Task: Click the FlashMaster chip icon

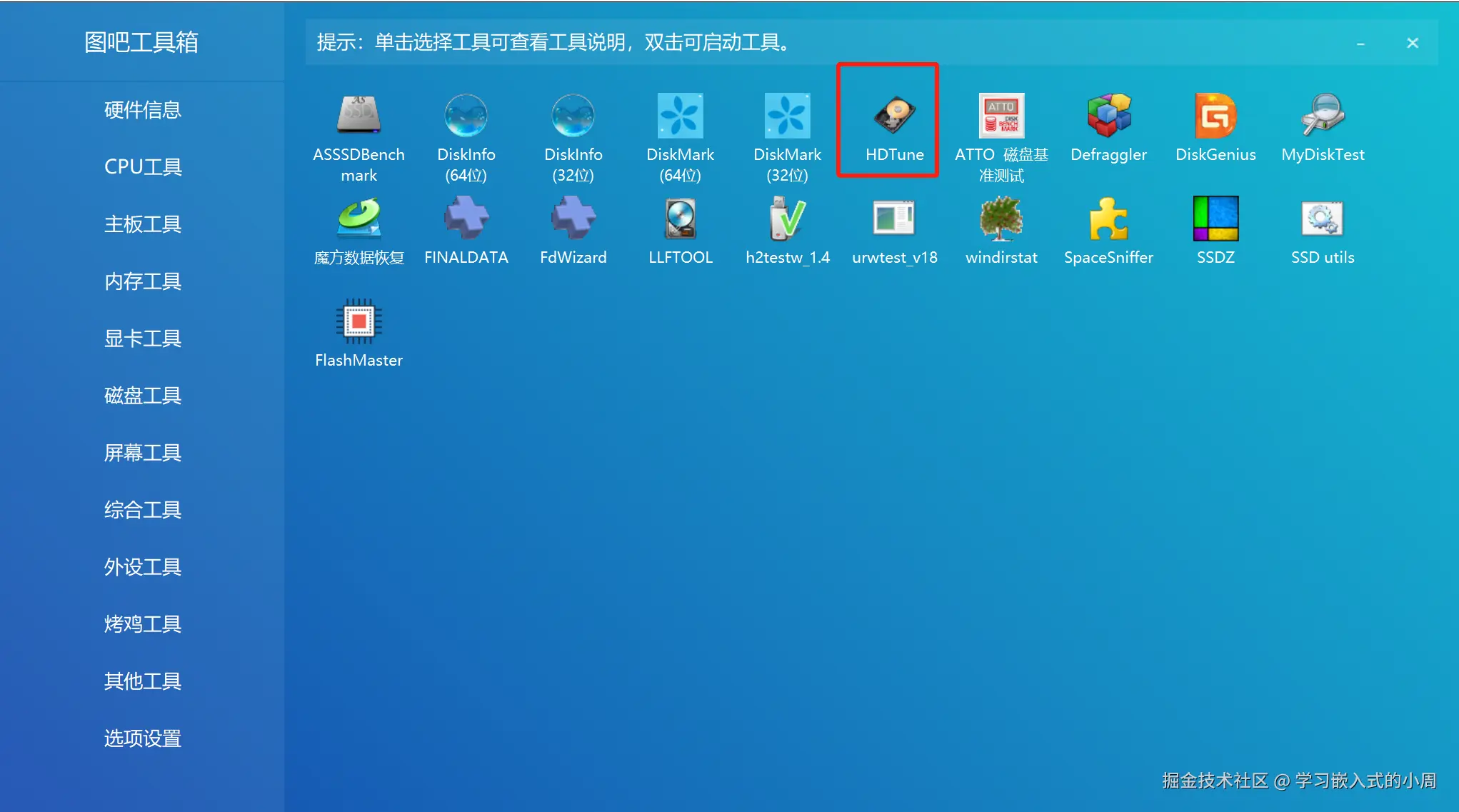Action: [359, 322]
